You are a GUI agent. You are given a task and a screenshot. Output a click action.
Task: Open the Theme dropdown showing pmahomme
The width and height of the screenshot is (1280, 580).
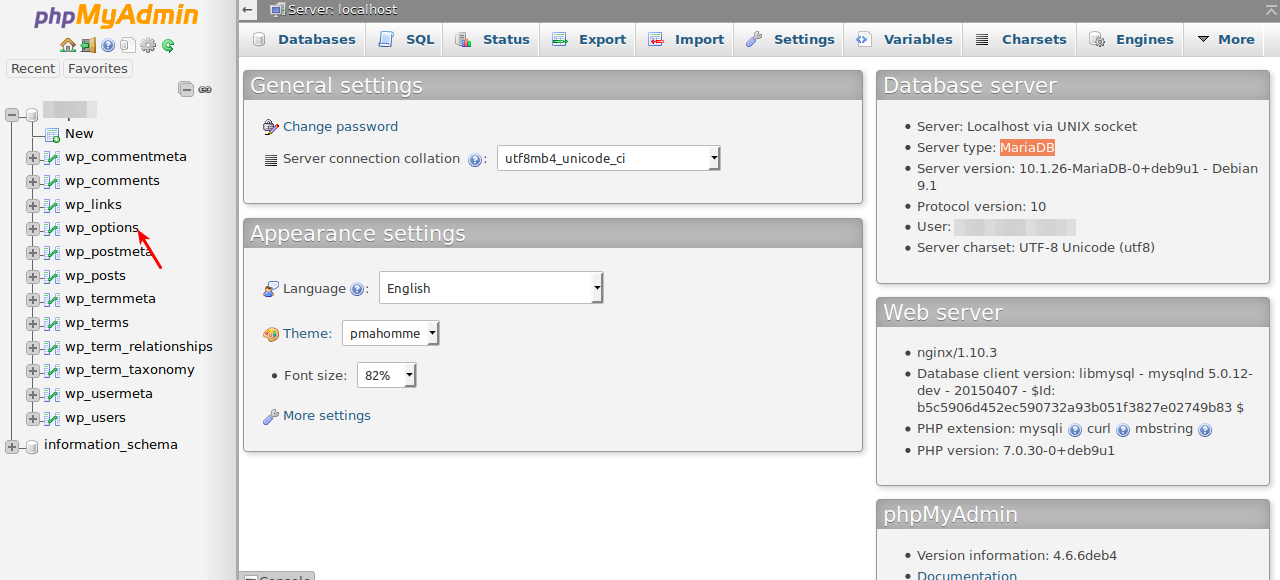390,334
